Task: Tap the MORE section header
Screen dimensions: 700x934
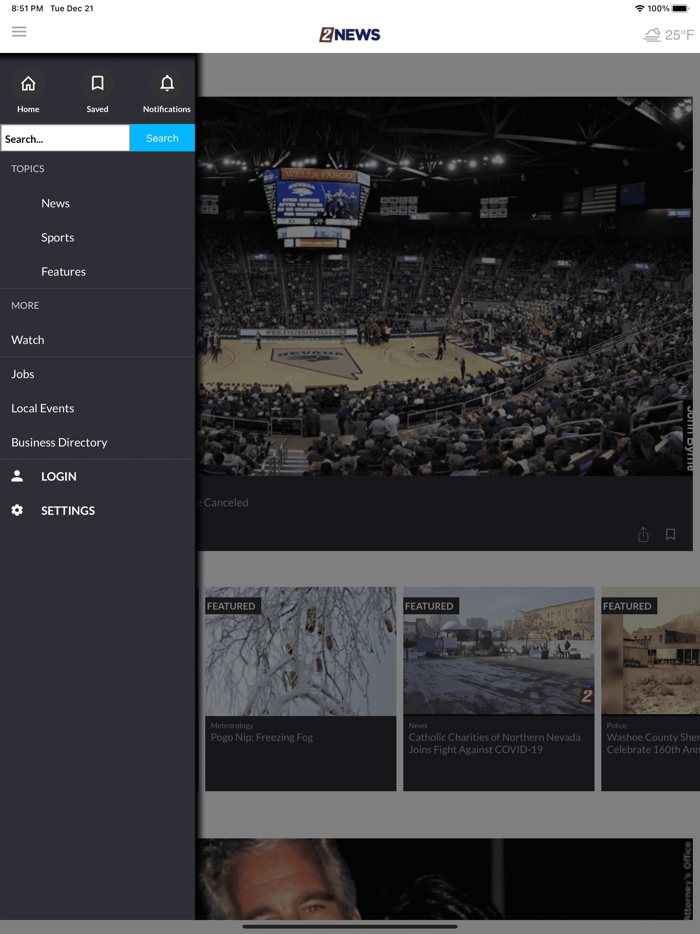Action: 25,305
